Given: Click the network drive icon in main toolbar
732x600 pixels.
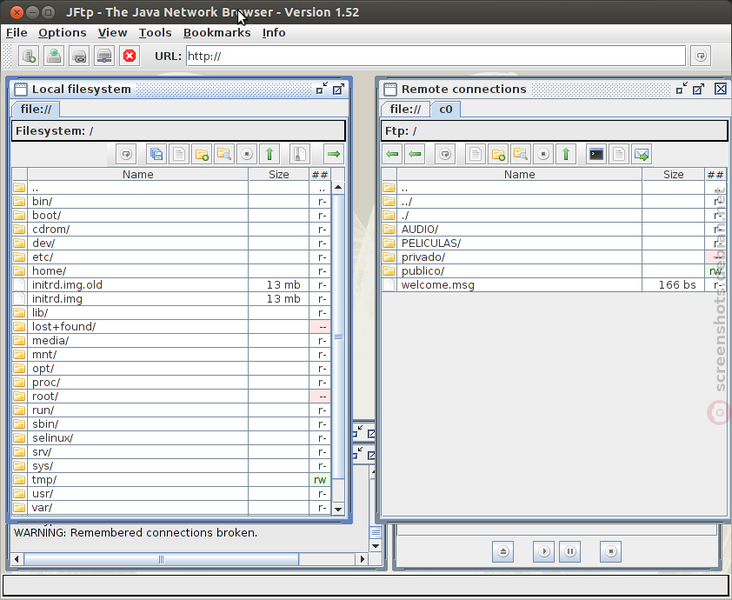Looking at the screenshot, I should [x=104, y=56].
